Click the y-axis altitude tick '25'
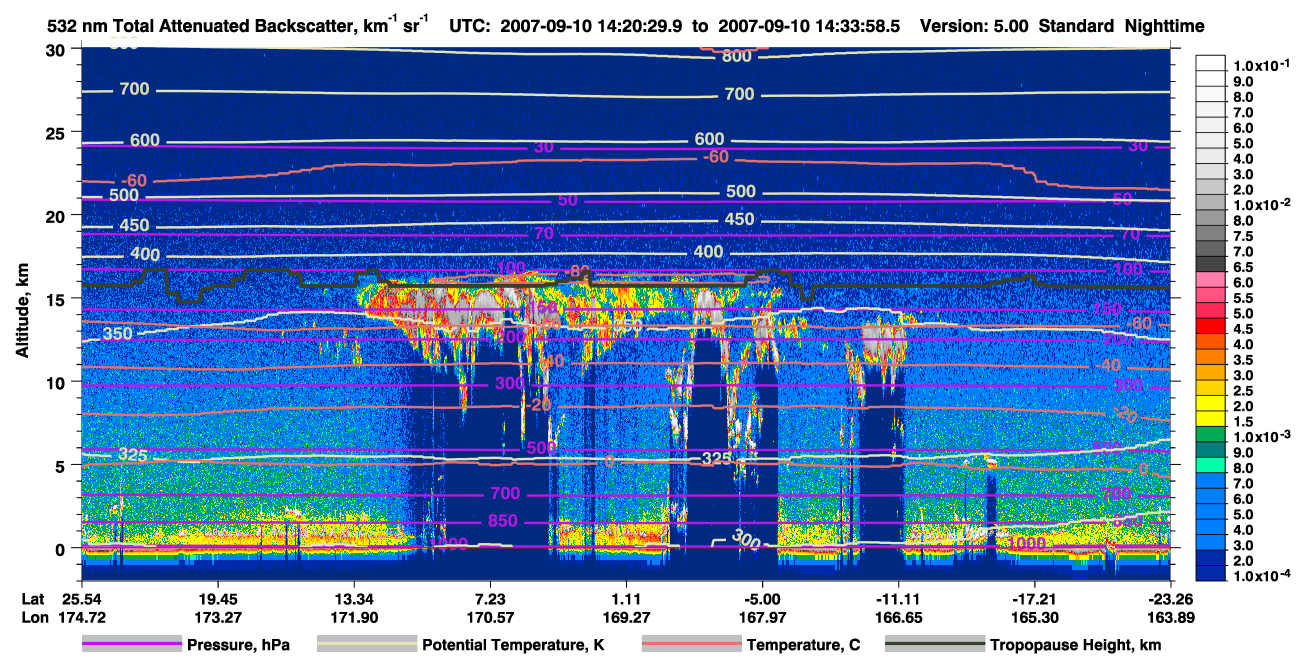Screen dimensions: 1300x667 coord(58,132)
